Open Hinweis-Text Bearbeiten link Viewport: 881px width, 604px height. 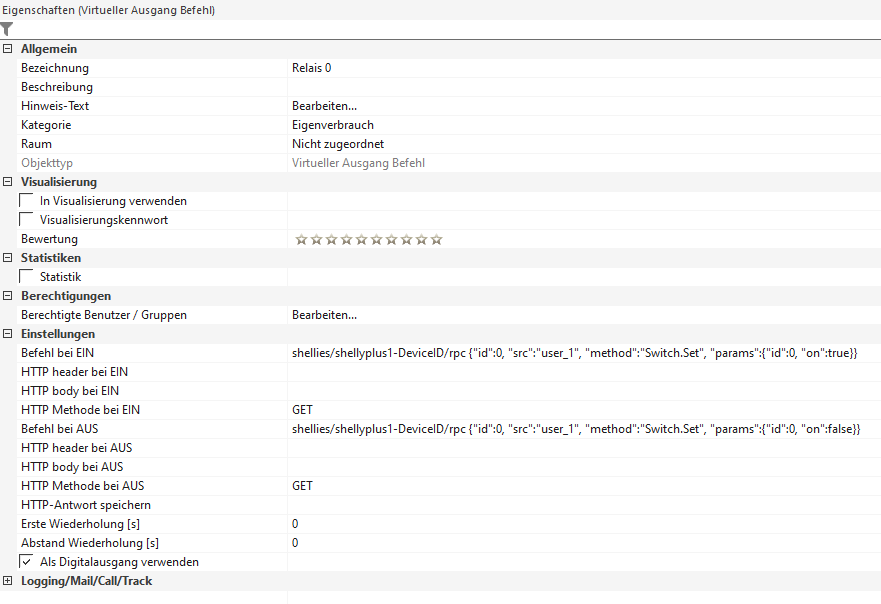click(324, 106)
